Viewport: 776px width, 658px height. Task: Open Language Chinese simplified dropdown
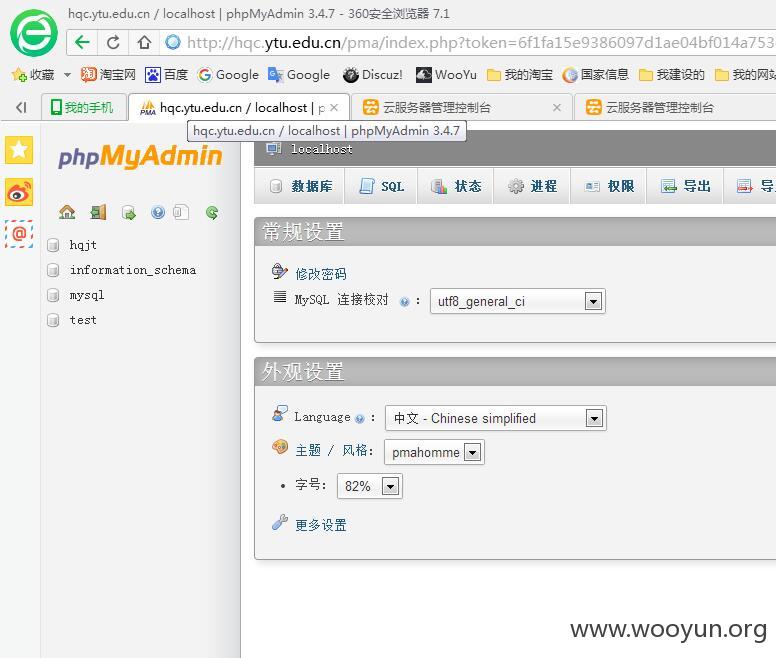[496, 419]
